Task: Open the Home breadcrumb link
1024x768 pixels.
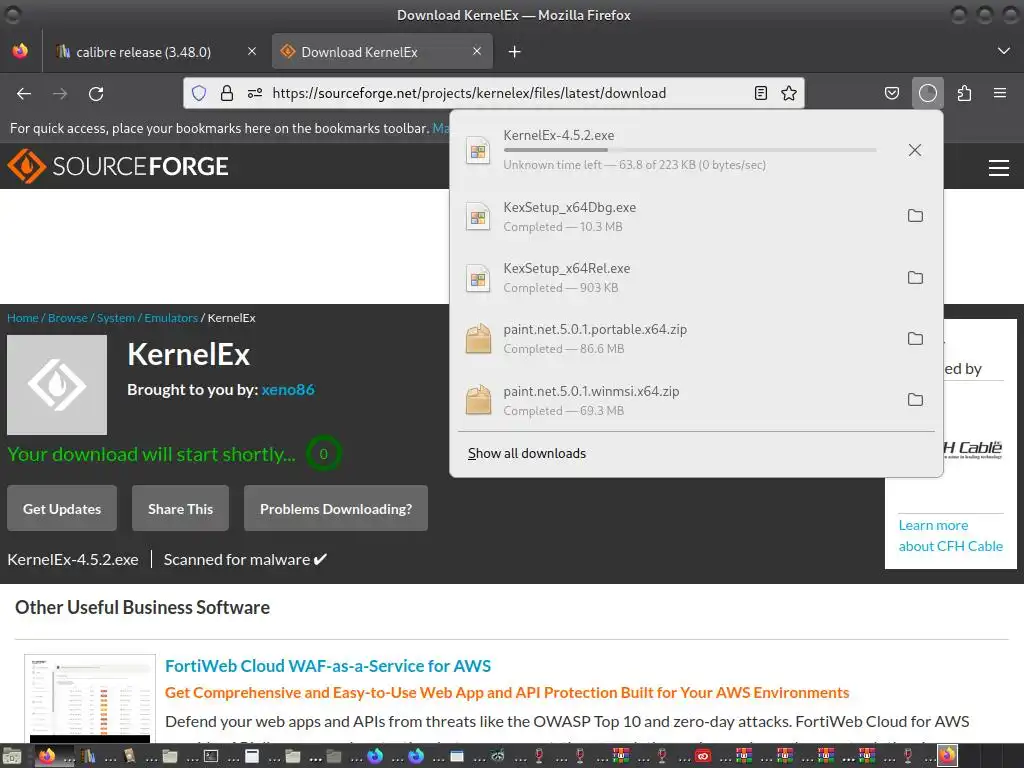Action: pyautogui.click(x=23, y=318)
